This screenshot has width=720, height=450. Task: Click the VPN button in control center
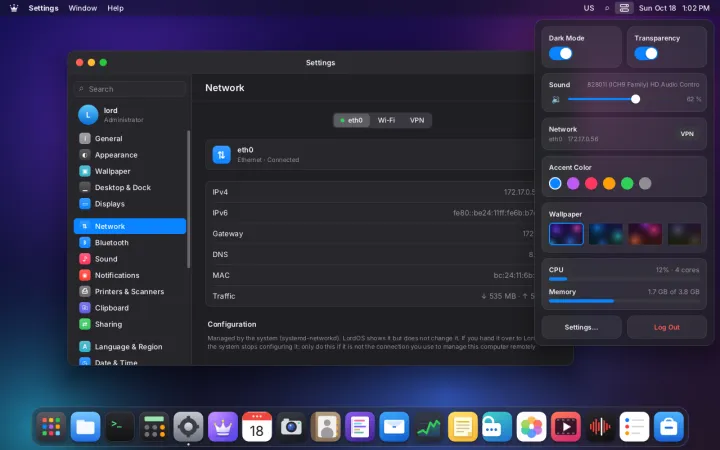[x=687, y=134]
